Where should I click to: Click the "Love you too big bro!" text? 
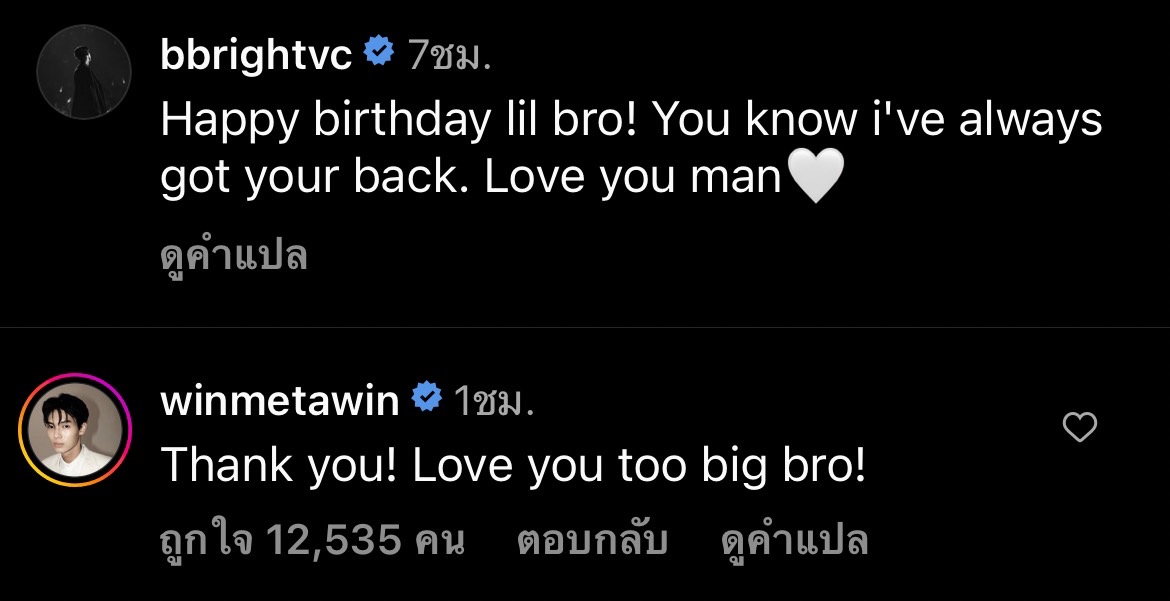(639, 465)
